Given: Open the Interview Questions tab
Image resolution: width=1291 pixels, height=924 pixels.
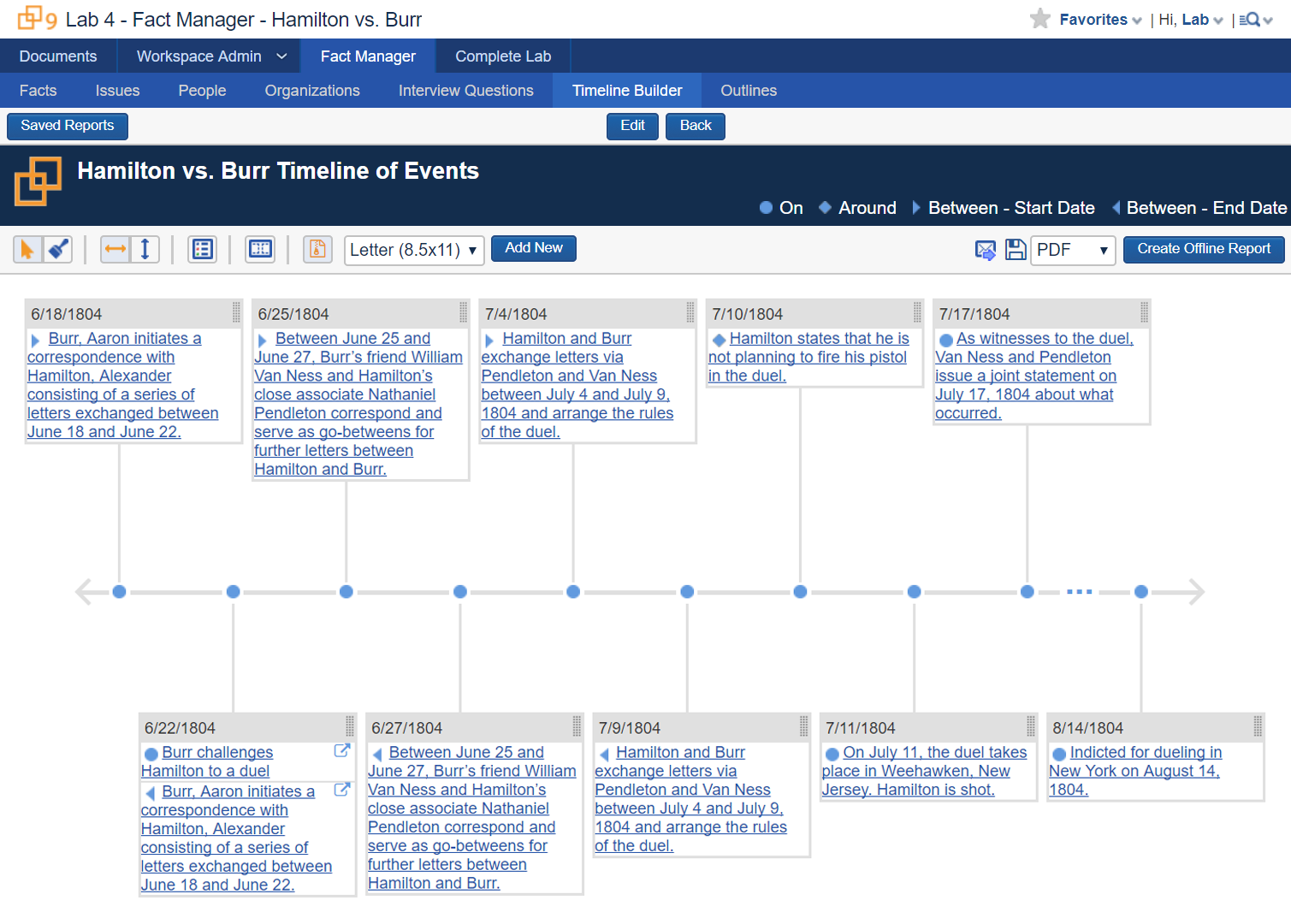Looking at the screenshot, I should pos(466,90).
